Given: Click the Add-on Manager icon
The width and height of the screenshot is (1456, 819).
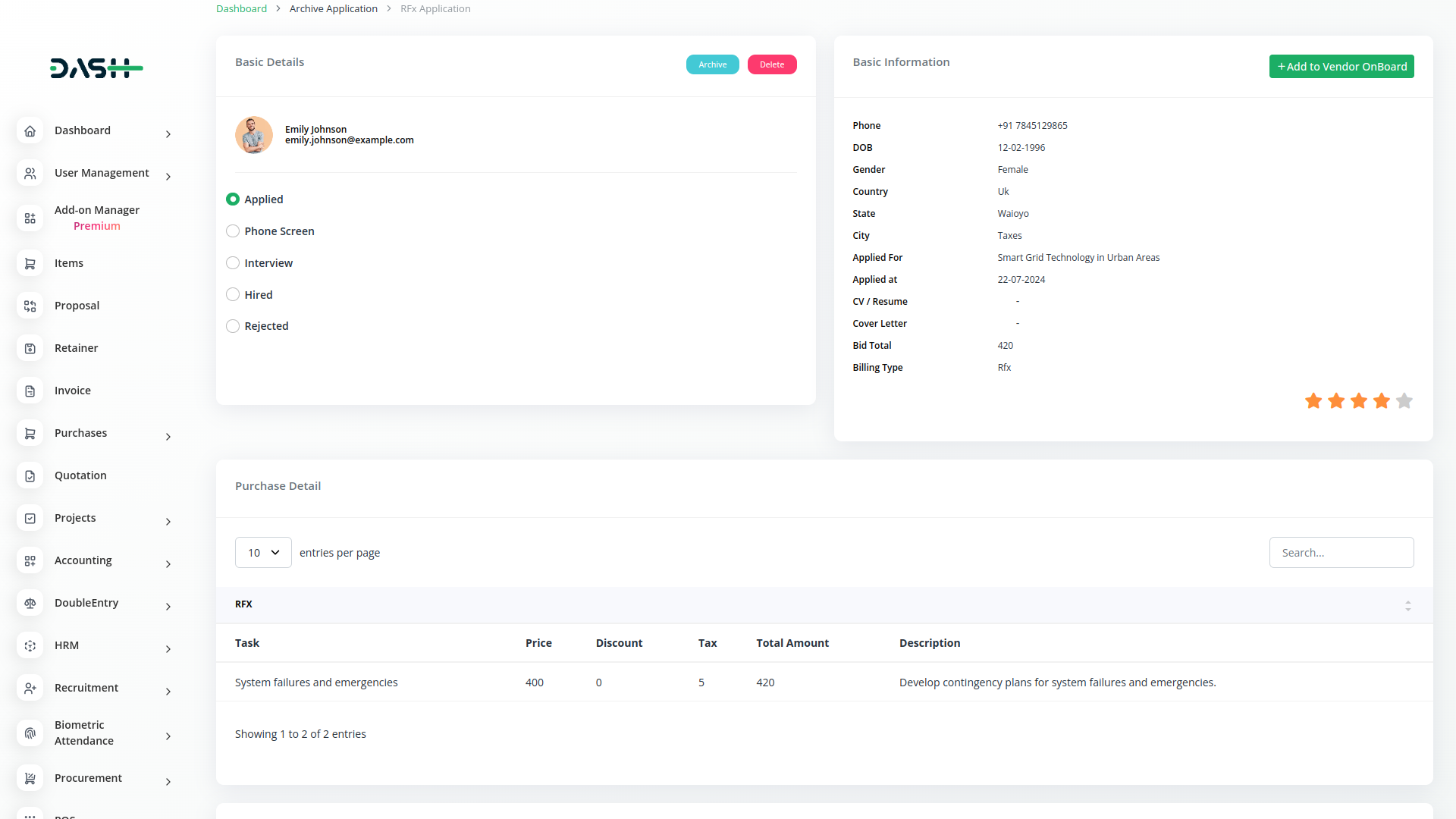Looking at the screenshot, I should coord(30,218).
